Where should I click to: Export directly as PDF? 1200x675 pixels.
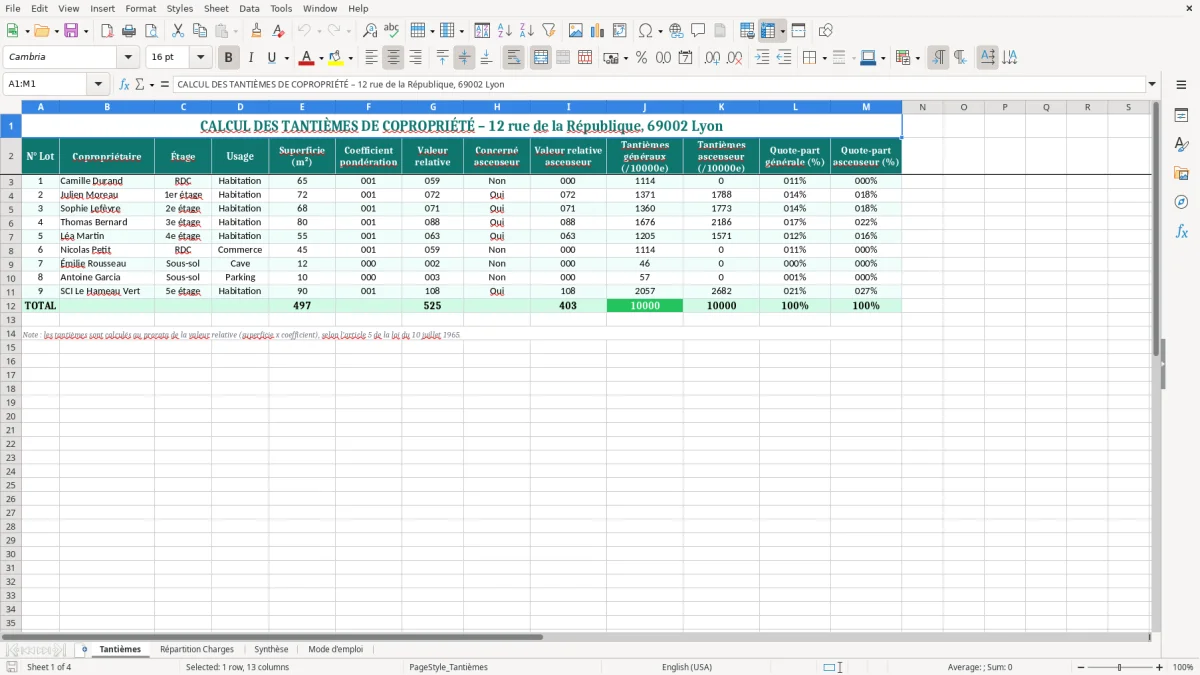[107, 31]
